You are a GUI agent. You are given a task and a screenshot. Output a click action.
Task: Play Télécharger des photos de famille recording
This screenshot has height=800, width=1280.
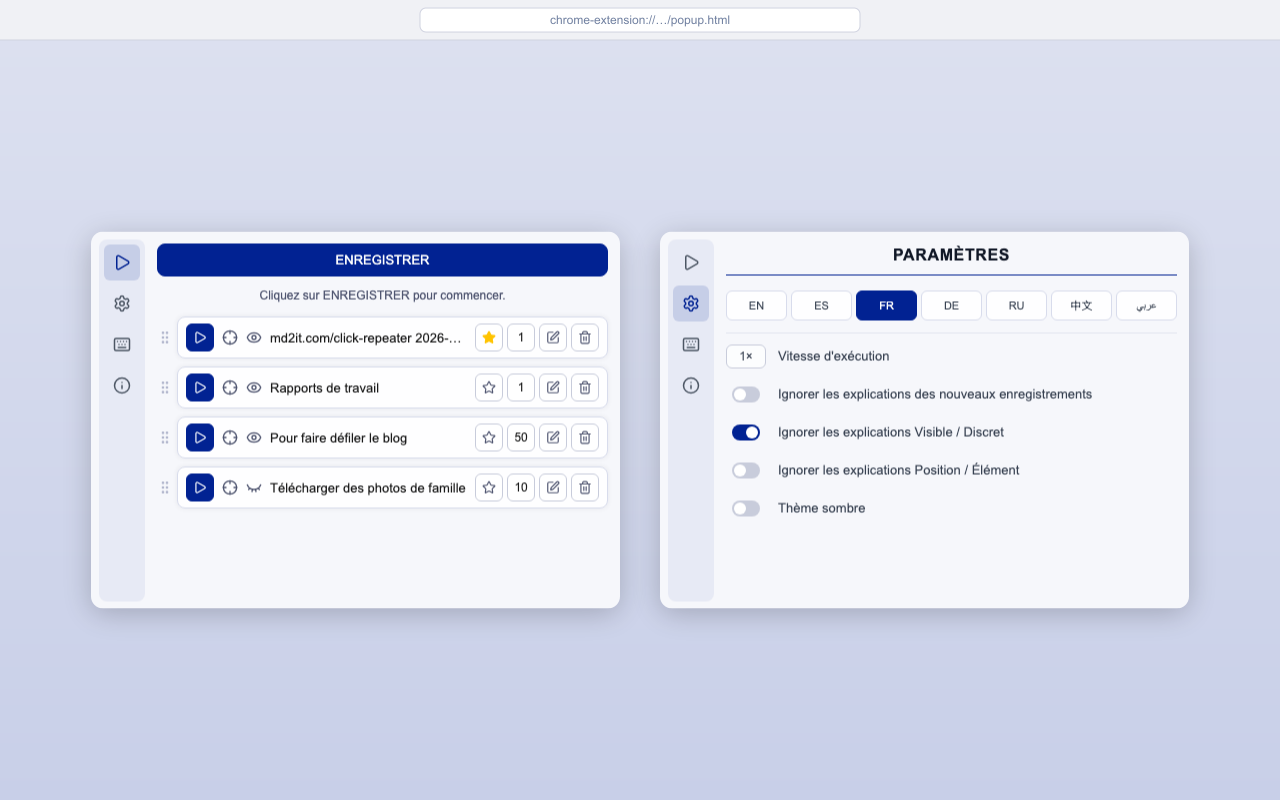point(200,488)
